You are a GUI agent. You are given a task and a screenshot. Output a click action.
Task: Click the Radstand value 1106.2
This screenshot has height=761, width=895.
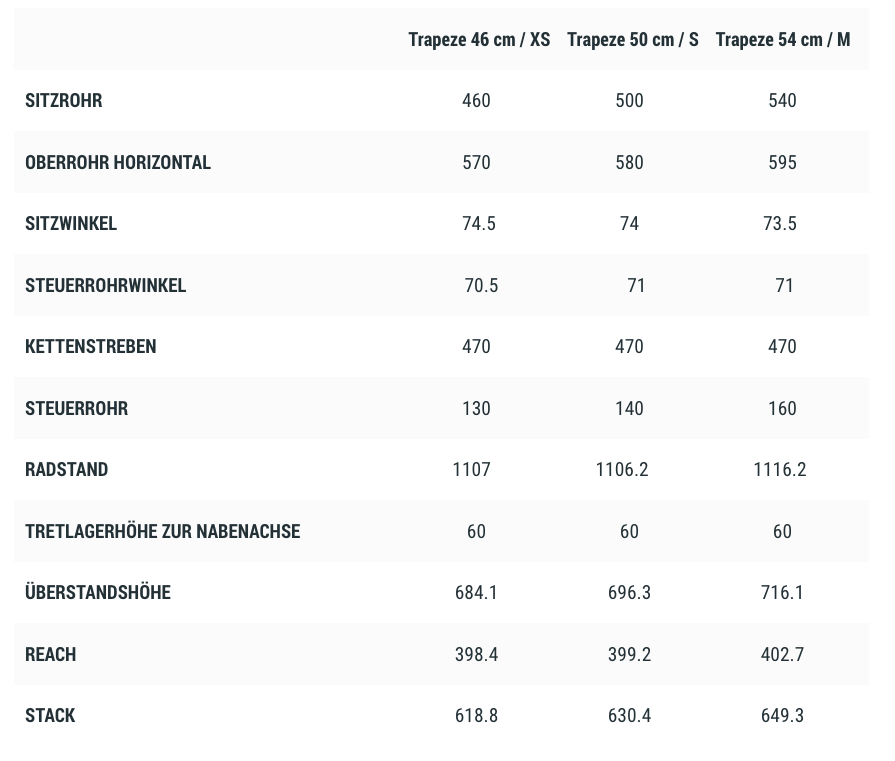622,470
